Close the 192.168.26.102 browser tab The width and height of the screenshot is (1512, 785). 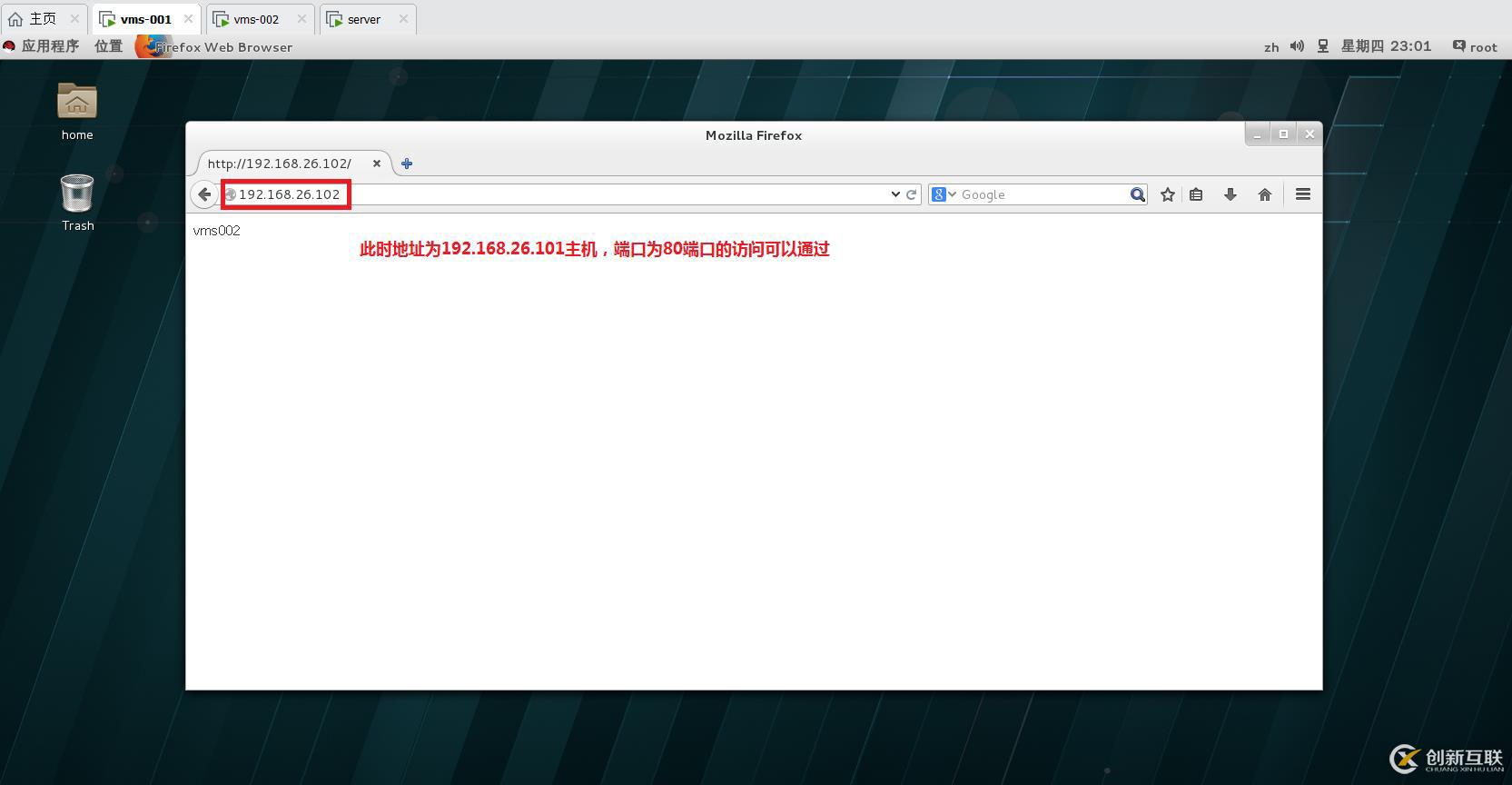tap(376, 164)
